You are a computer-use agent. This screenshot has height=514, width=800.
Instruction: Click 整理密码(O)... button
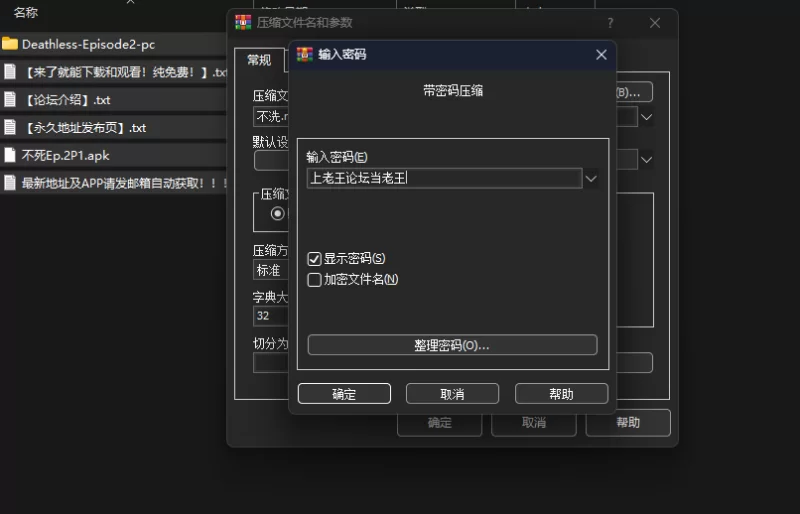pyautogui.click(x=452, y=345)
